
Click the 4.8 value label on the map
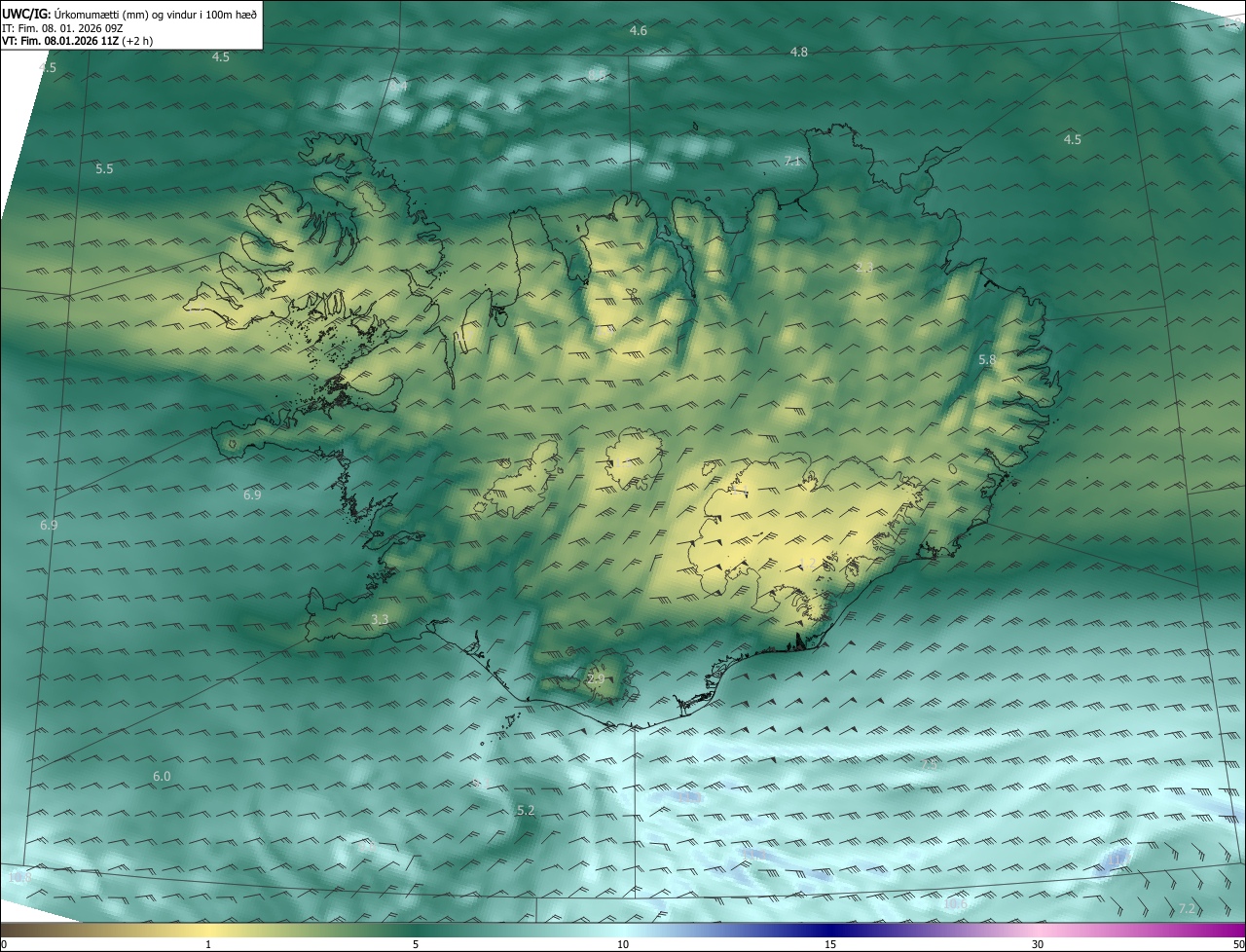point(799,52)
